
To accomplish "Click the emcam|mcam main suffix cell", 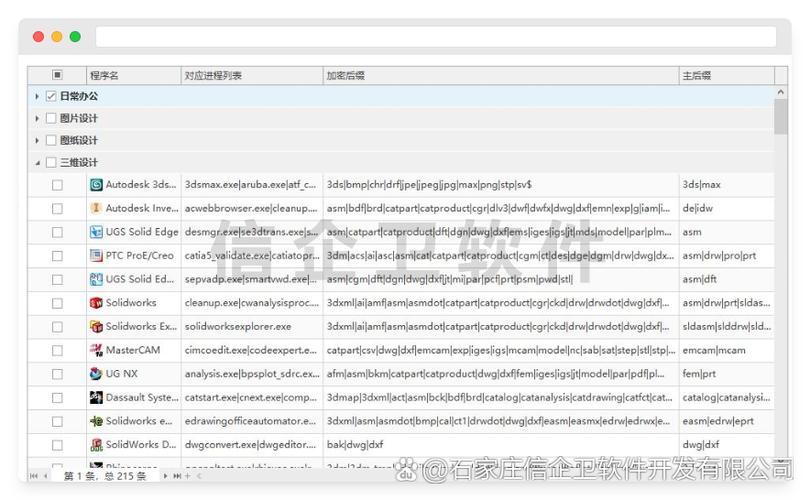I will click(726, 350).
